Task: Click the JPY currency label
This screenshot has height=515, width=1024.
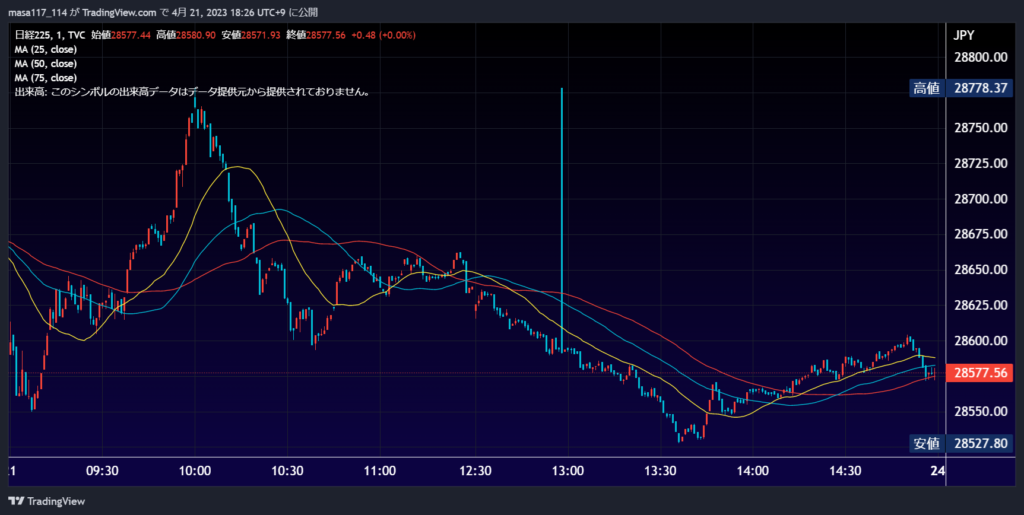Action: (x=964, y=35)
